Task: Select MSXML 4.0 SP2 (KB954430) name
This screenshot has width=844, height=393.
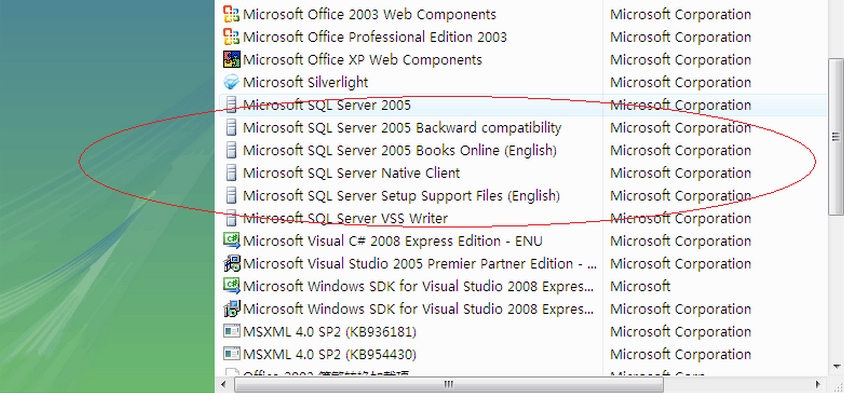Action: pyautogui.click(x=329, y=354)
